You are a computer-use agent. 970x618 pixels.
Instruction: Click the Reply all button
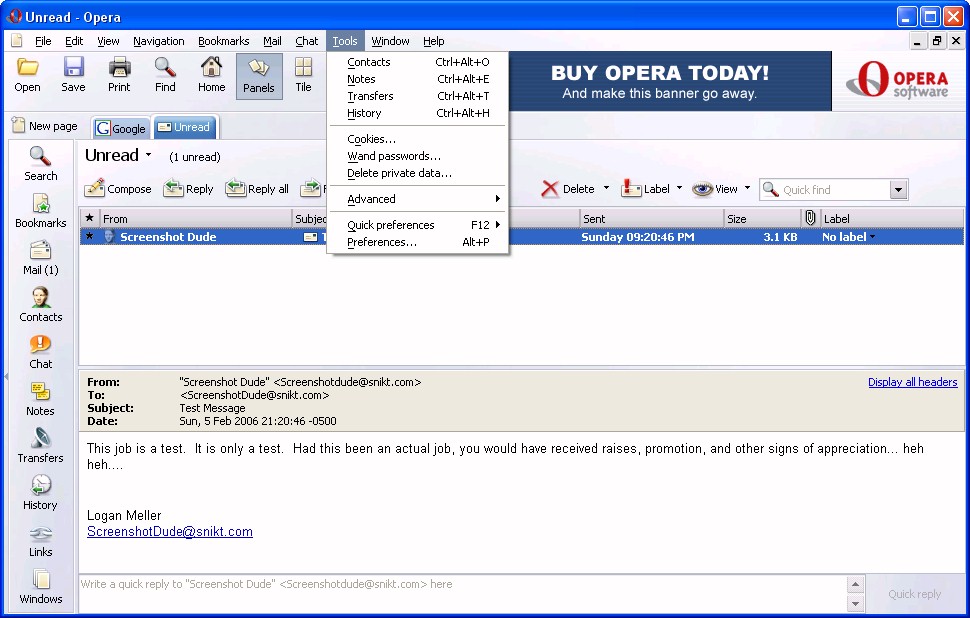(x=257, y=189)
